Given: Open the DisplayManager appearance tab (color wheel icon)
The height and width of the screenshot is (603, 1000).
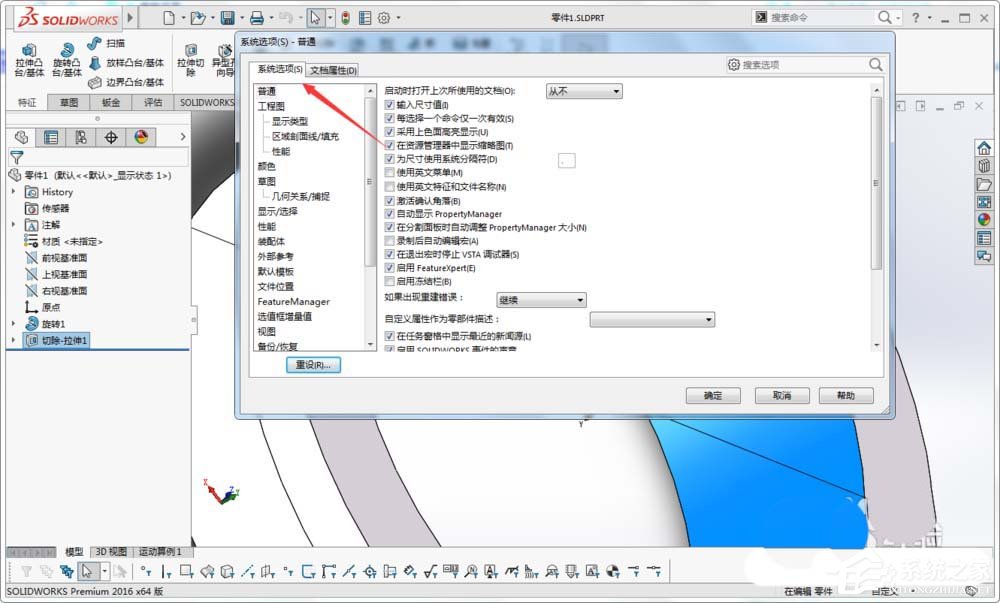Looking at the screenshot, I should (140, 136).
